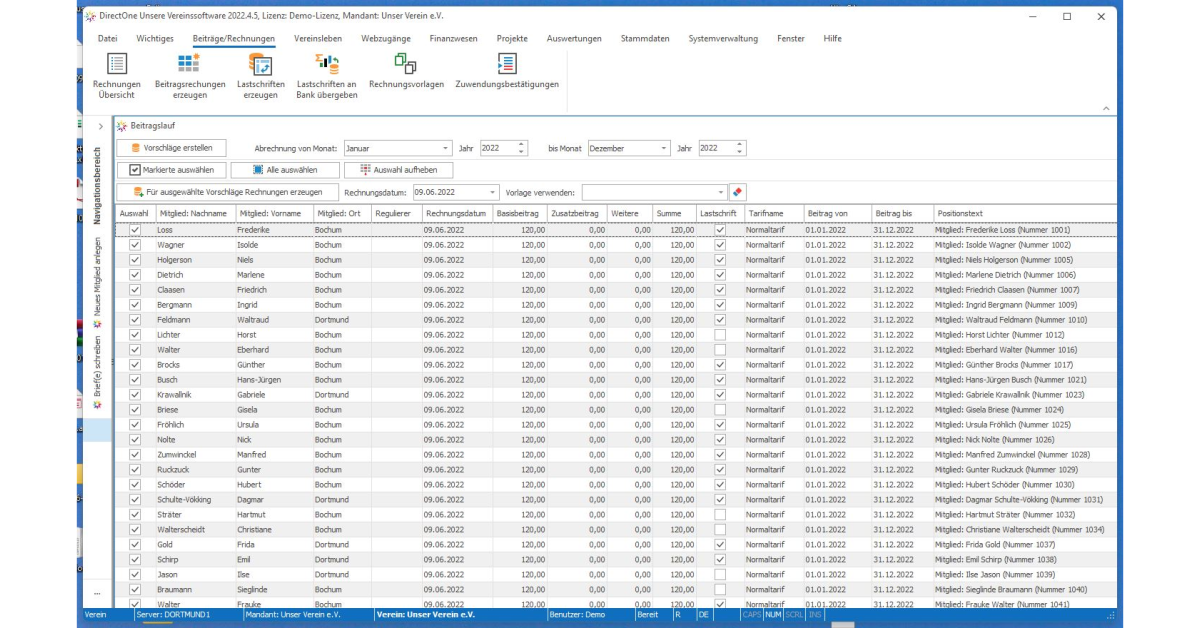This screenshot has width=1200, height=628.
Task: Toggle Auswahl checkbox for Schulte-Vökking
Action: (135, 500)
